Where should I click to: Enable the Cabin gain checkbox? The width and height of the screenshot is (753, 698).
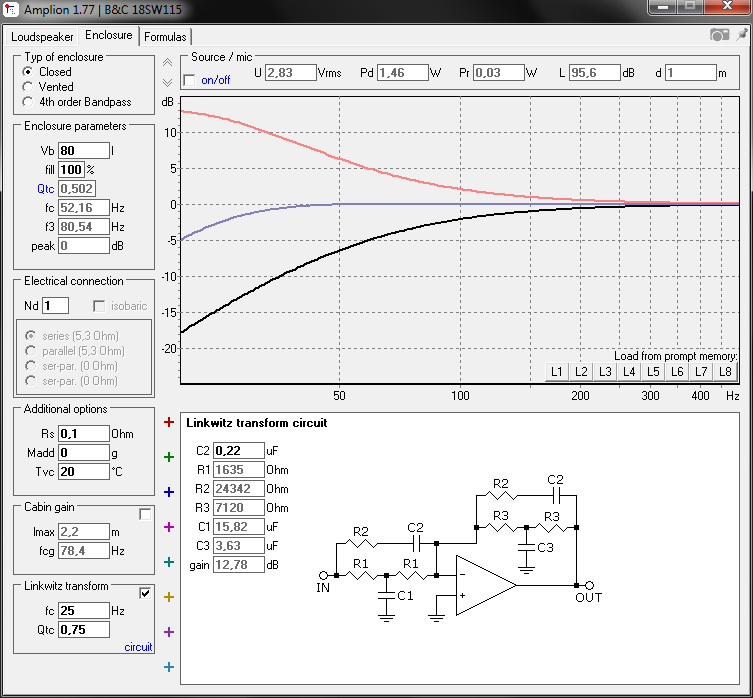tap(145, 514)
